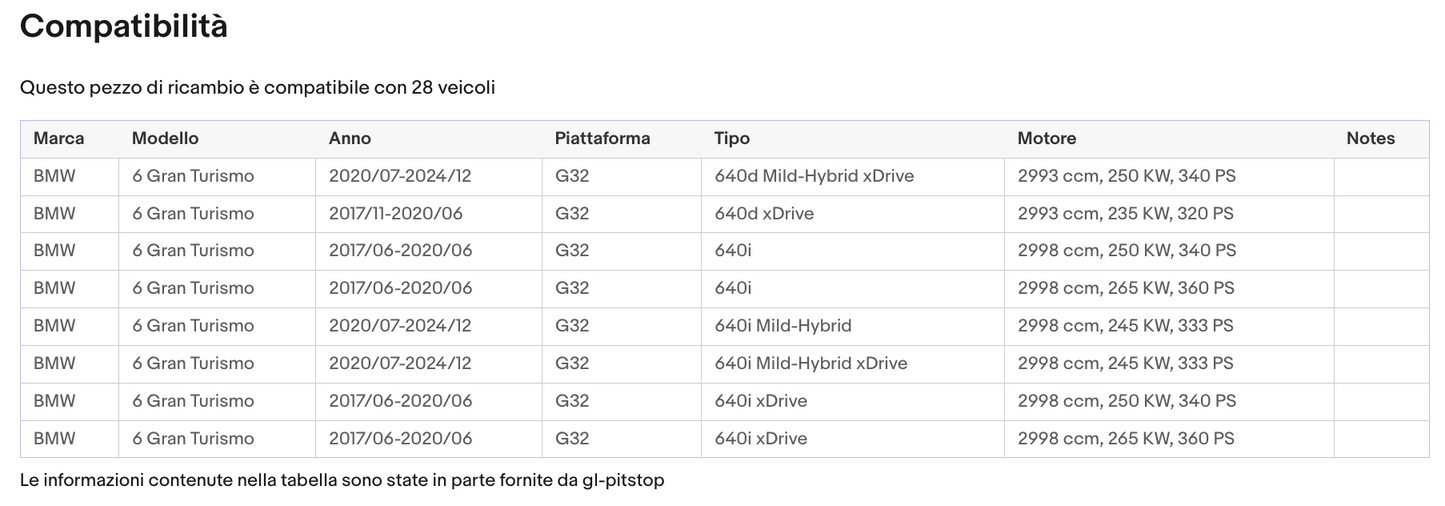The image size is (1445, 506).
Task: Click the Modello column header
Action: pos(165,139)
